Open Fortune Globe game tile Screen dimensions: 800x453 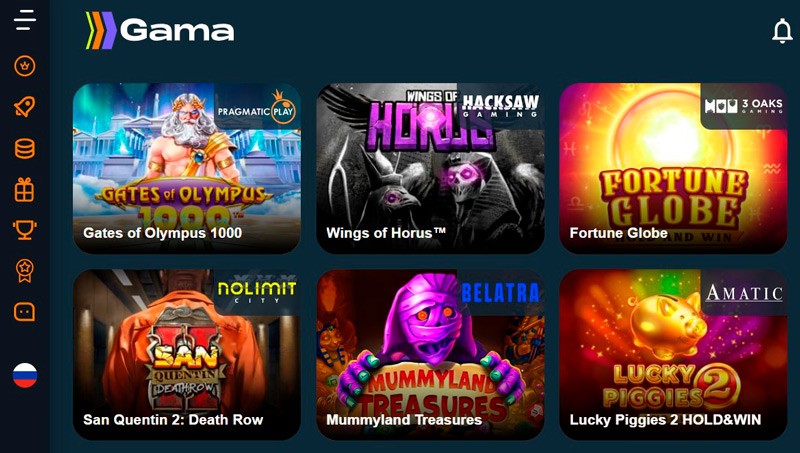pos(673,168)
